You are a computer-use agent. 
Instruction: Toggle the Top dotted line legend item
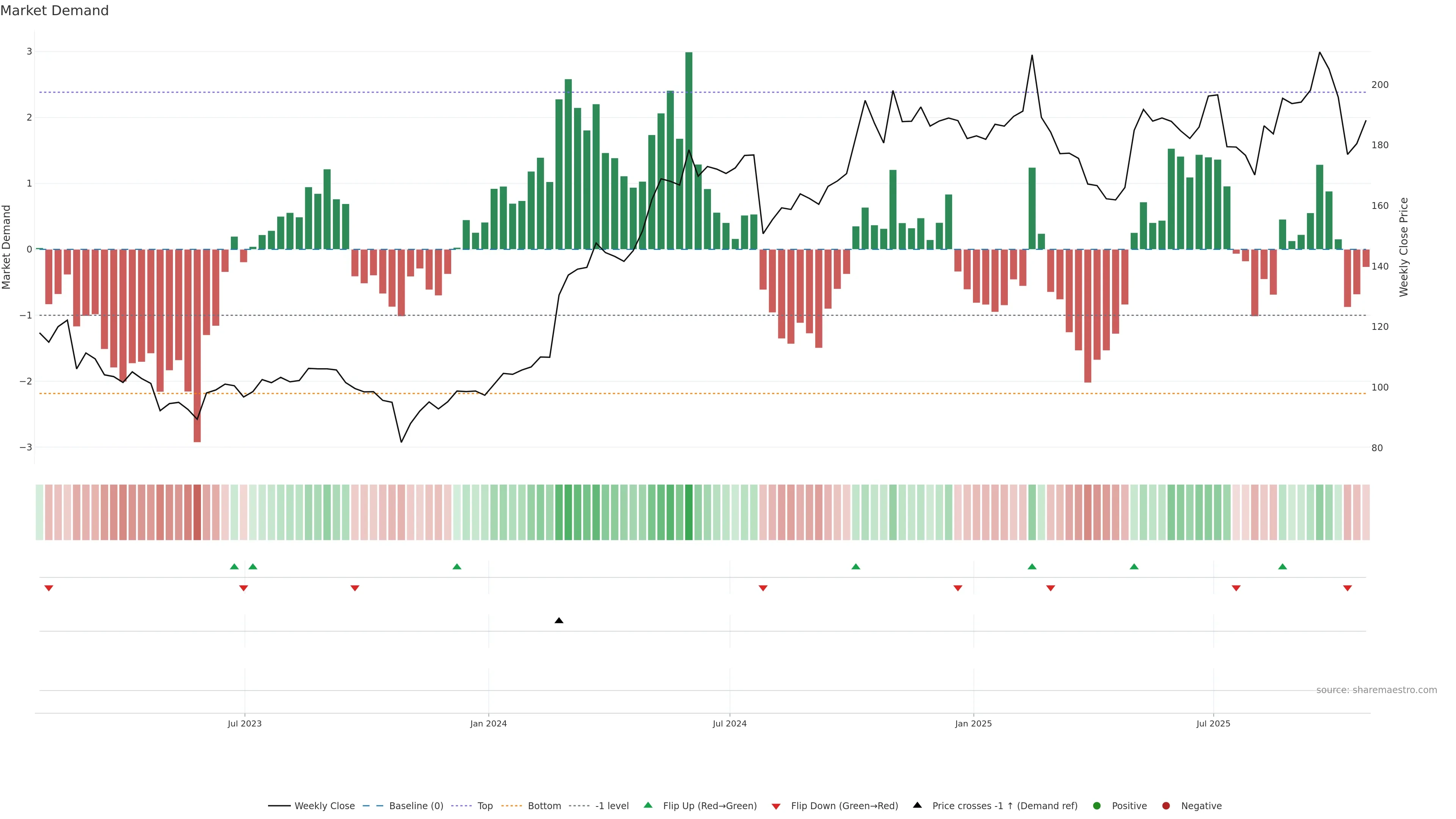485,806
